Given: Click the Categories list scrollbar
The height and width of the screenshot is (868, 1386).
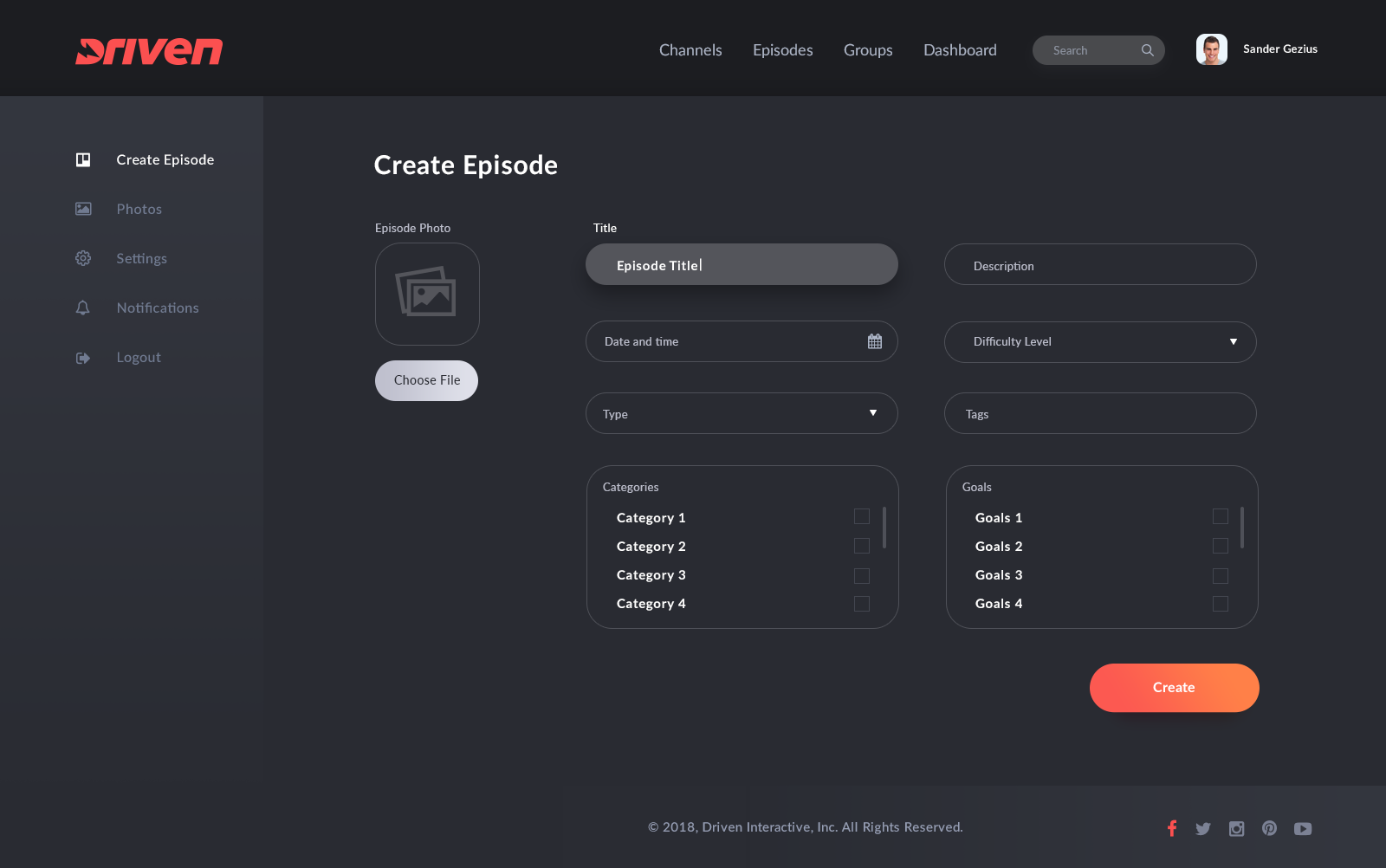Looking at the screenshot, I should point(884,528).
